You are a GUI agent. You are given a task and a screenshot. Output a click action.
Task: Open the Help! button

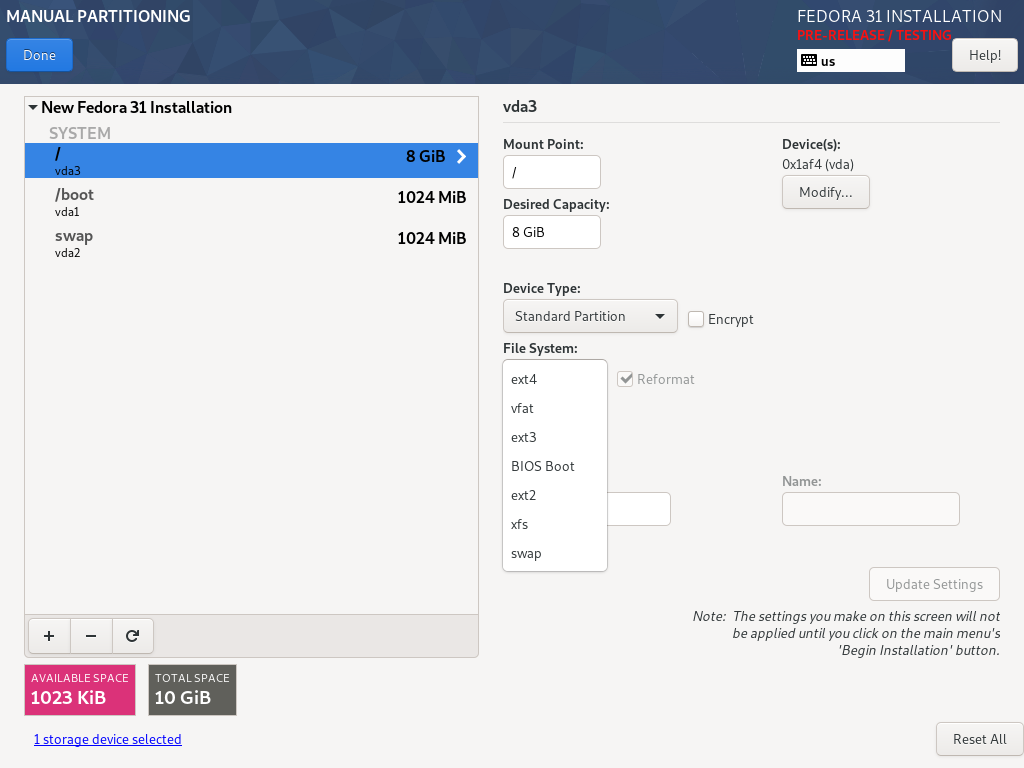[985, 56]
